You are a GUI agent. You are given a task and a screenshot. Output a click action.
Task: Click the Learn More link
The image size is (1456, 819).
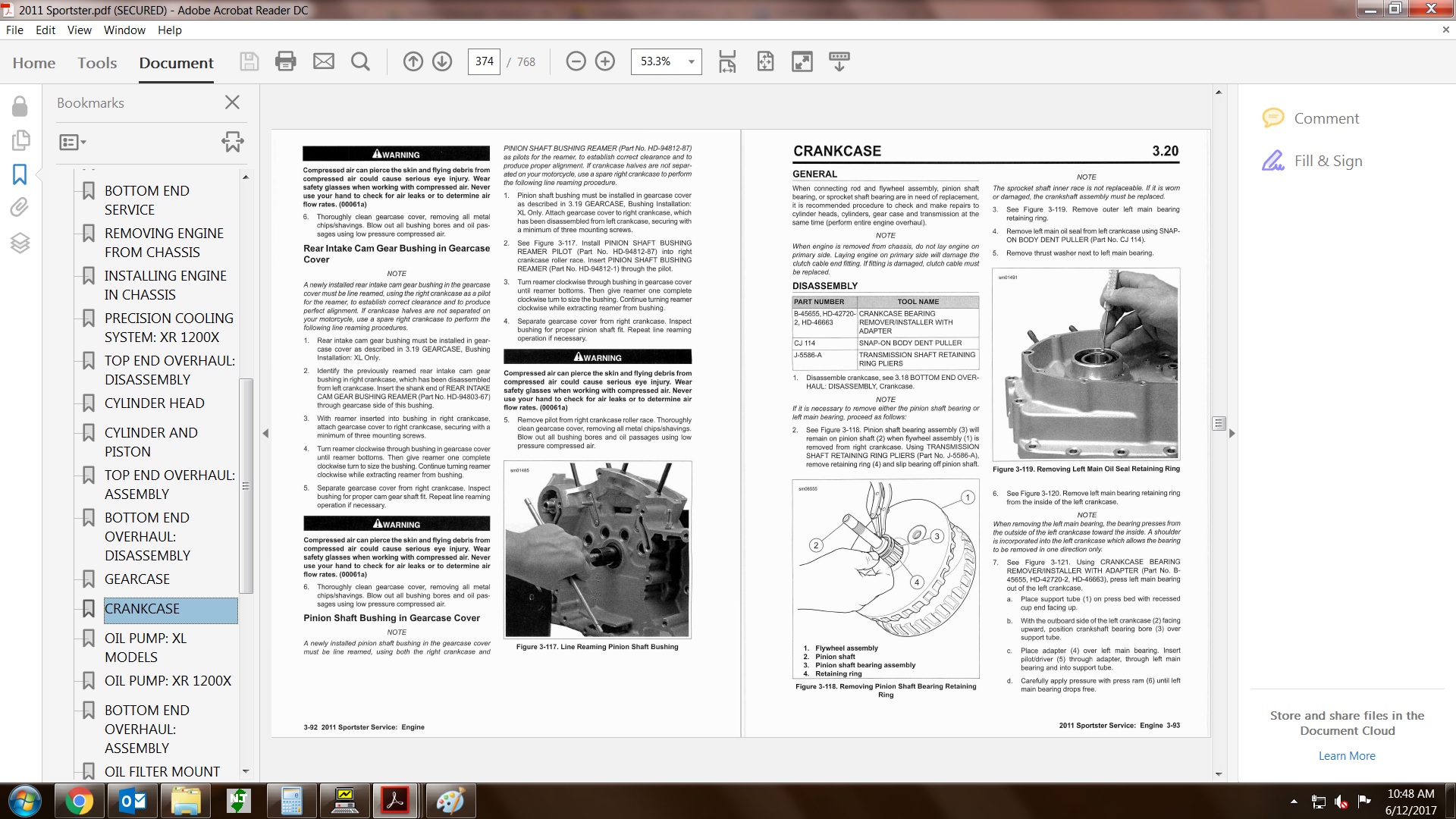click(1346, 755)
